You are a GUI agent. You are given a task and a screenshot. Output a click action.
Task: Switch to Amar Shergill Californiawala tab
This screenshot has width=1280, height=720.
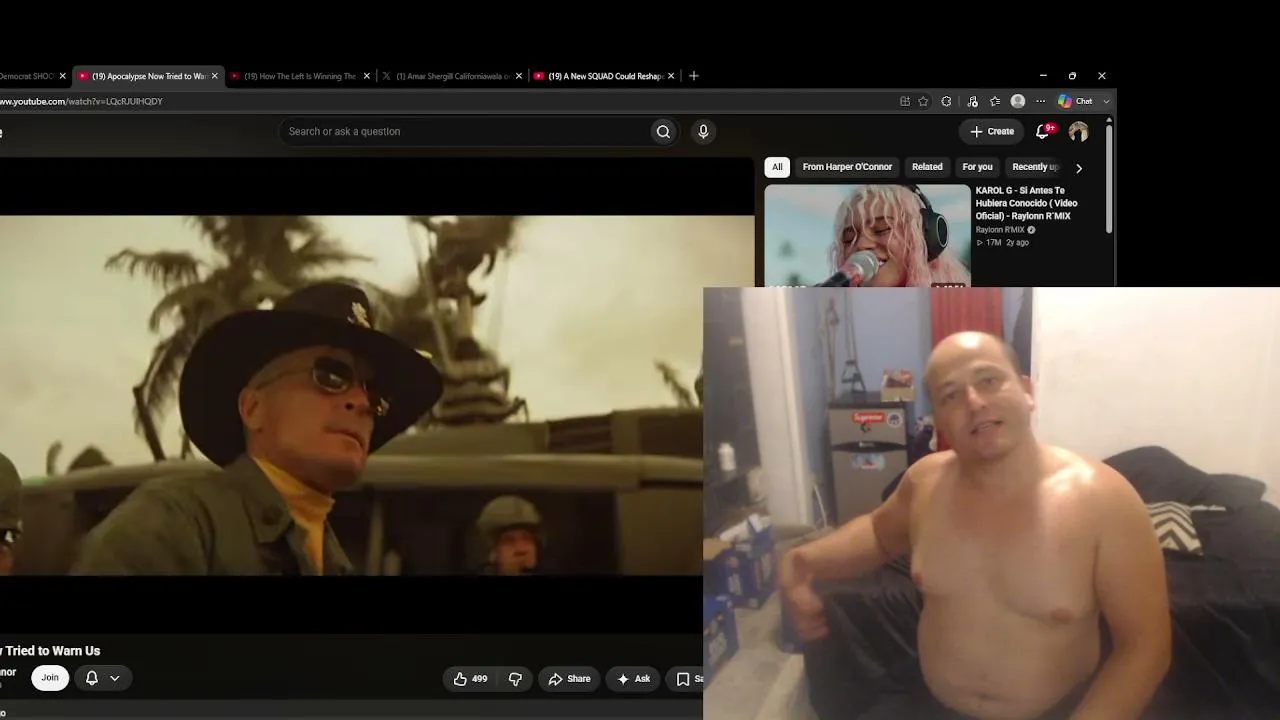click(x=452, y=76)
